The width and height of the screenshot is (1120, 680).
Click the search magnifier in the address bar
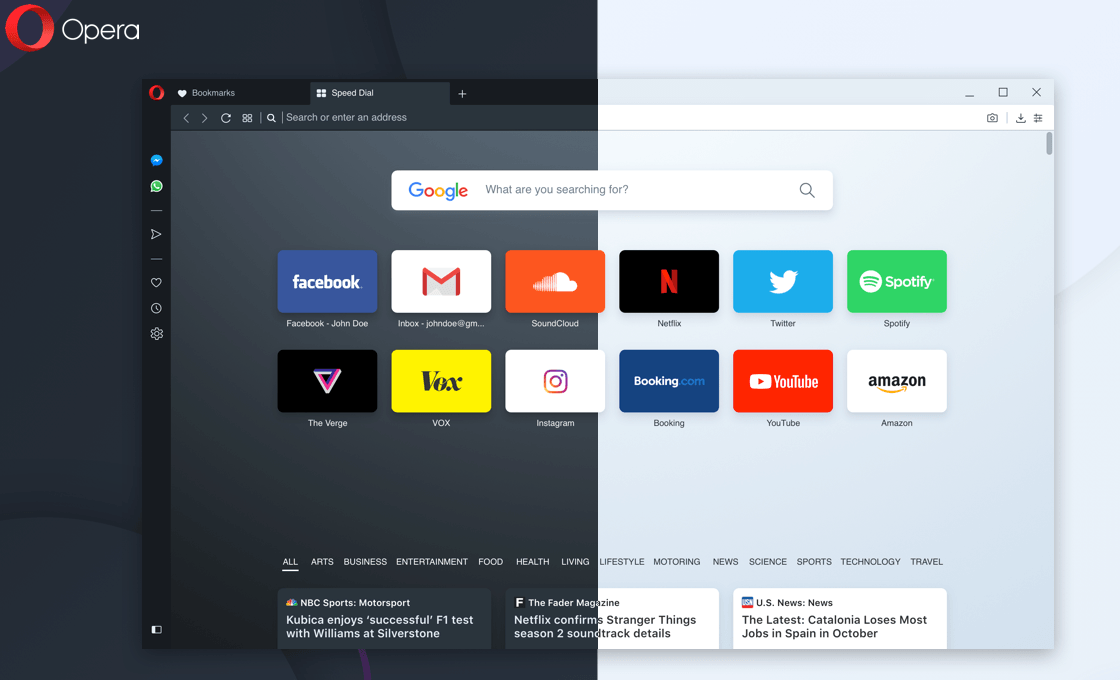[271, 118]
